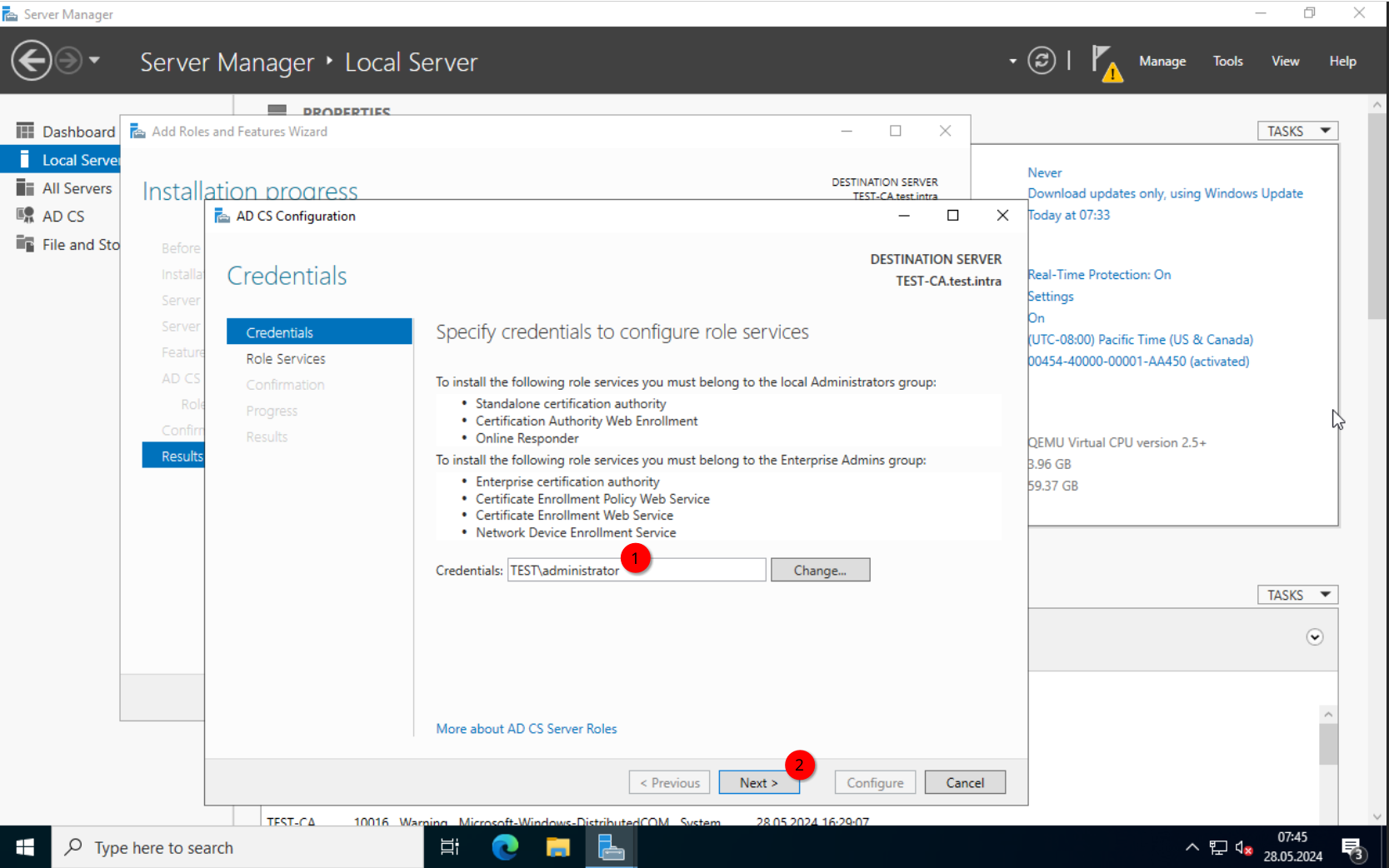Click the Refresh icon in Server Manager header
The height and width of the screenshot is (868, 1389).
tap(1042, 61)
